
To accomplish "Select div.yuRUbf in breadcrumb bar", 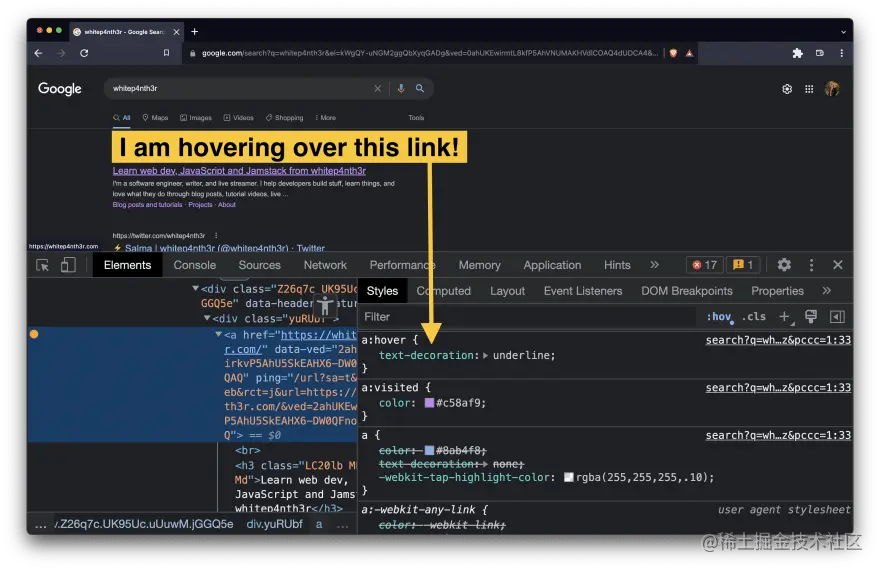I will point(274,524).
